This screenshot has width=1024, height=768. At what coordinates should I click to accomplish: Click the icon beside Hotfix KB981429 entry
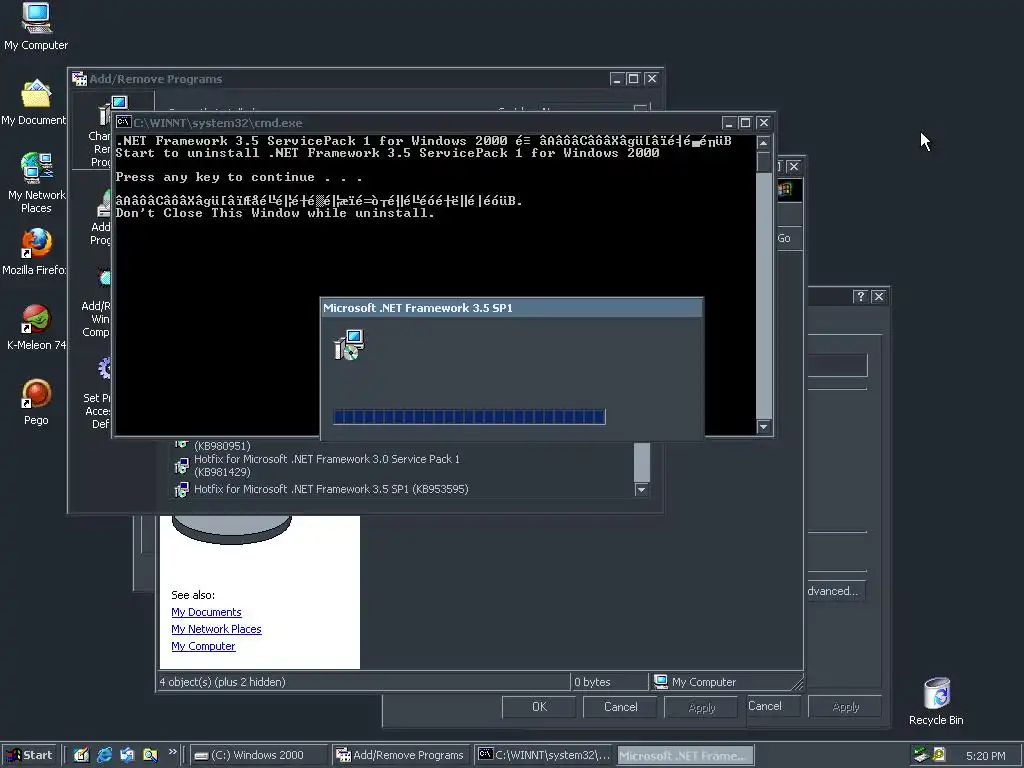coord(182,466)
